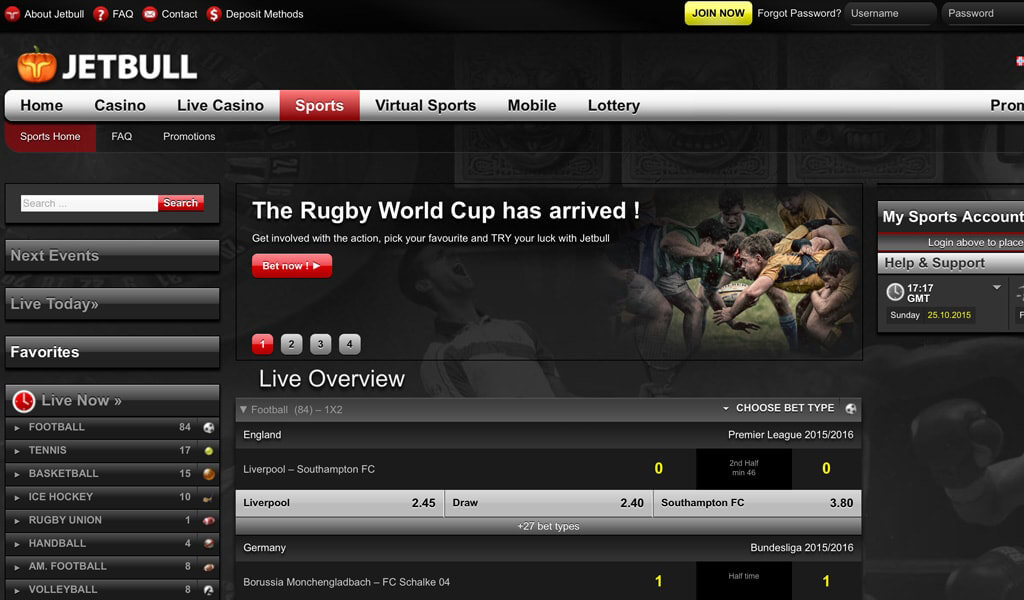Open the Choose Bet Type dropdown
The height and width of the screenshot is (600, 1024).
click(778, 408)
